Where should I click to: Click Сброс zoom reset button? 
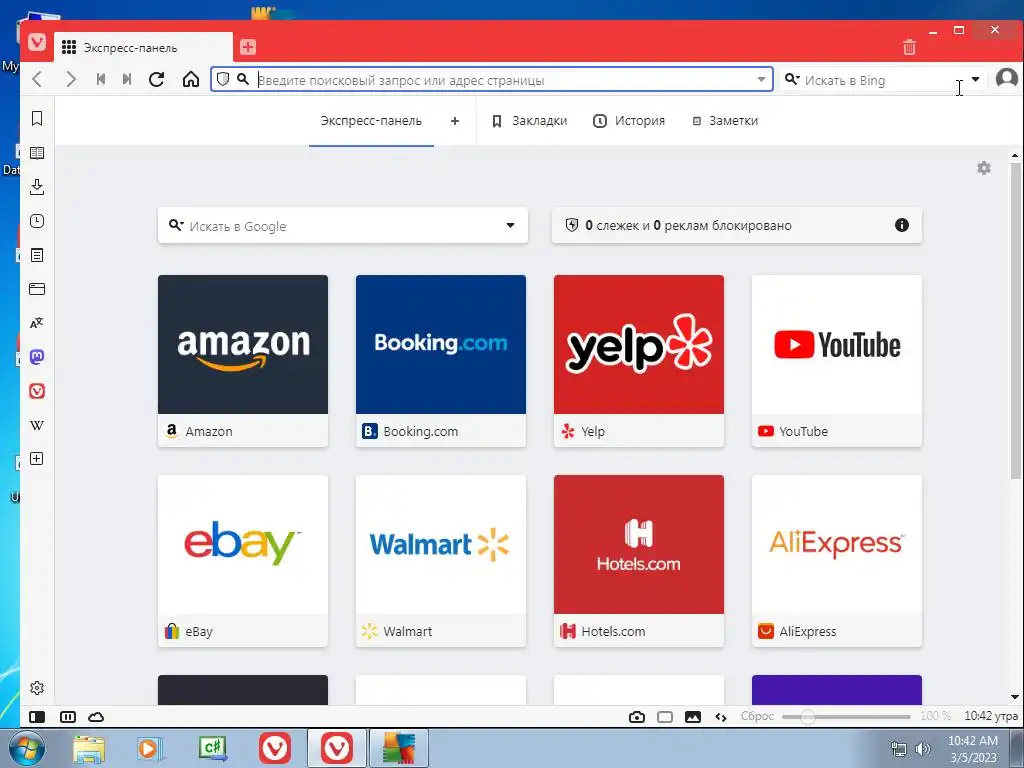(757, 716)
